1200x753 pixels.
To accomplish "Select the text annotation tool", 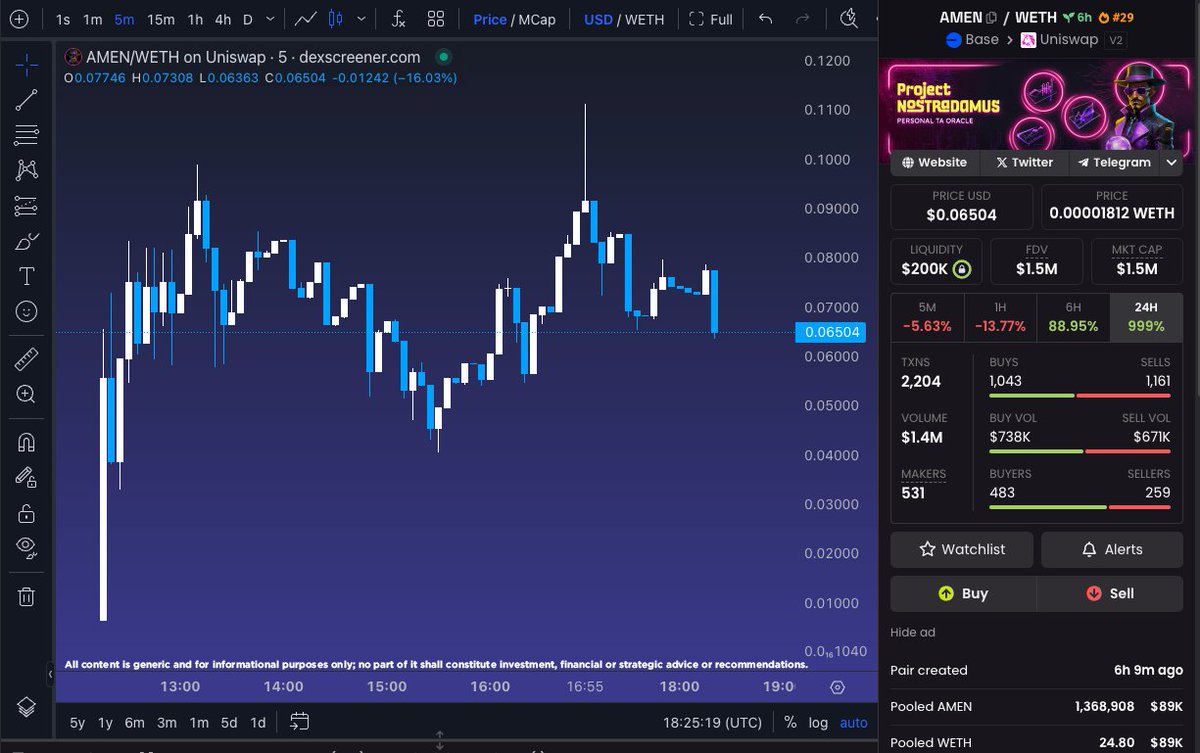I will pos(27,276).
